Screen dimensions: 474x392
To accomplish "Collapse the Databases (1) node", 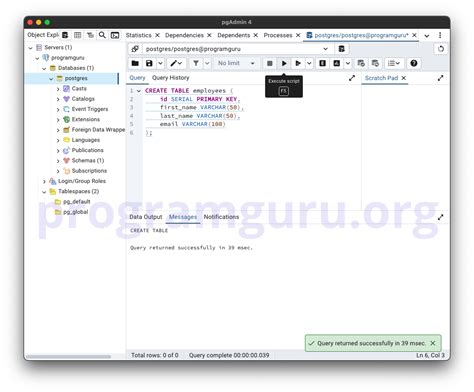I will click(x=44, y=68).
